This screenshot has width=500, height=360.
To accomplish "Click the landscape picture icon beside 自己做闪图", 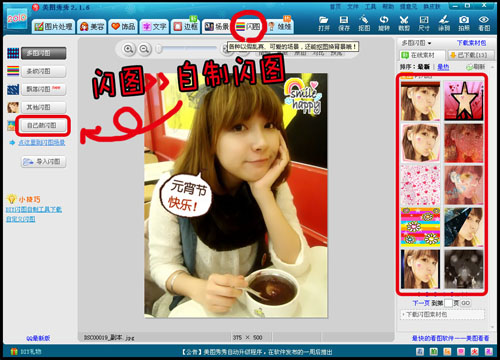I will 11,126.
